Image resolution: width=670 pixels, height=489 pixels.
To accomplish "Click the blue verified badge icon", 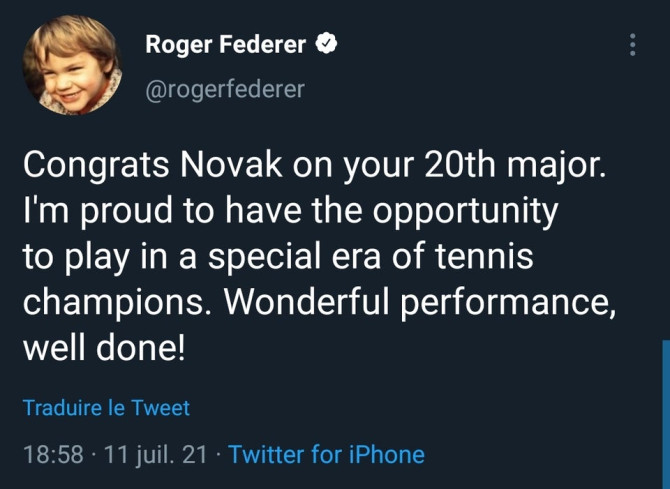I will point(326,44).
